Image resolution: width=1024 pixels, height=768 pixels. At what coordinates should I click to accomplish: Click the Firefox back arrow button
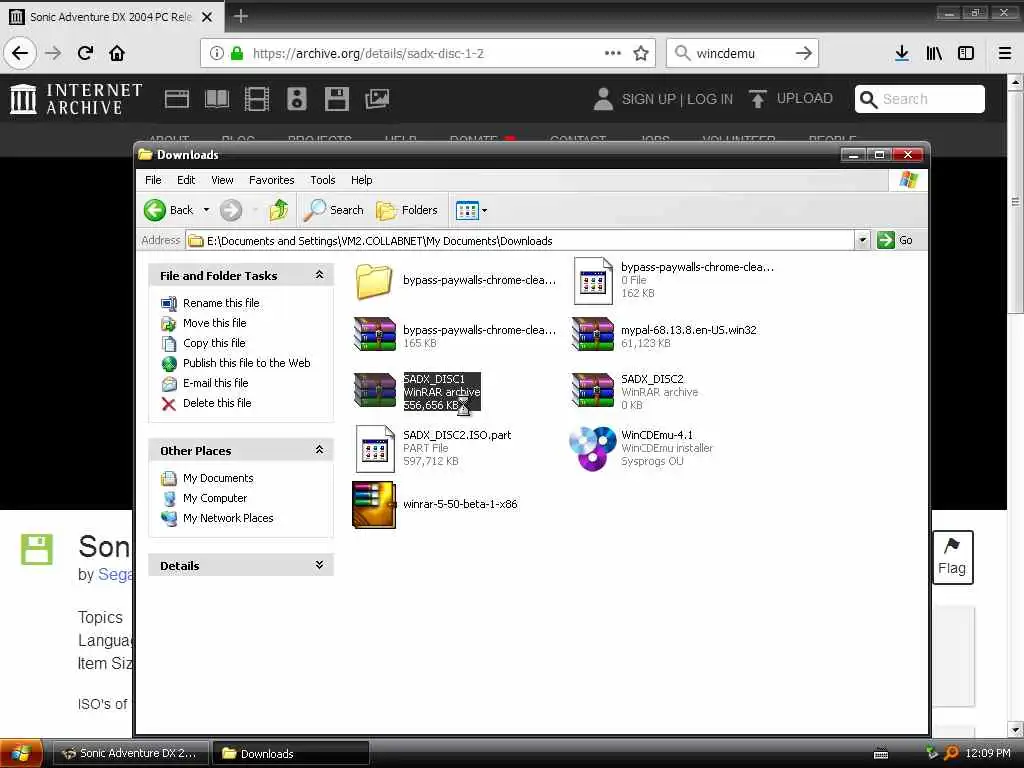[x=20, y=53]
